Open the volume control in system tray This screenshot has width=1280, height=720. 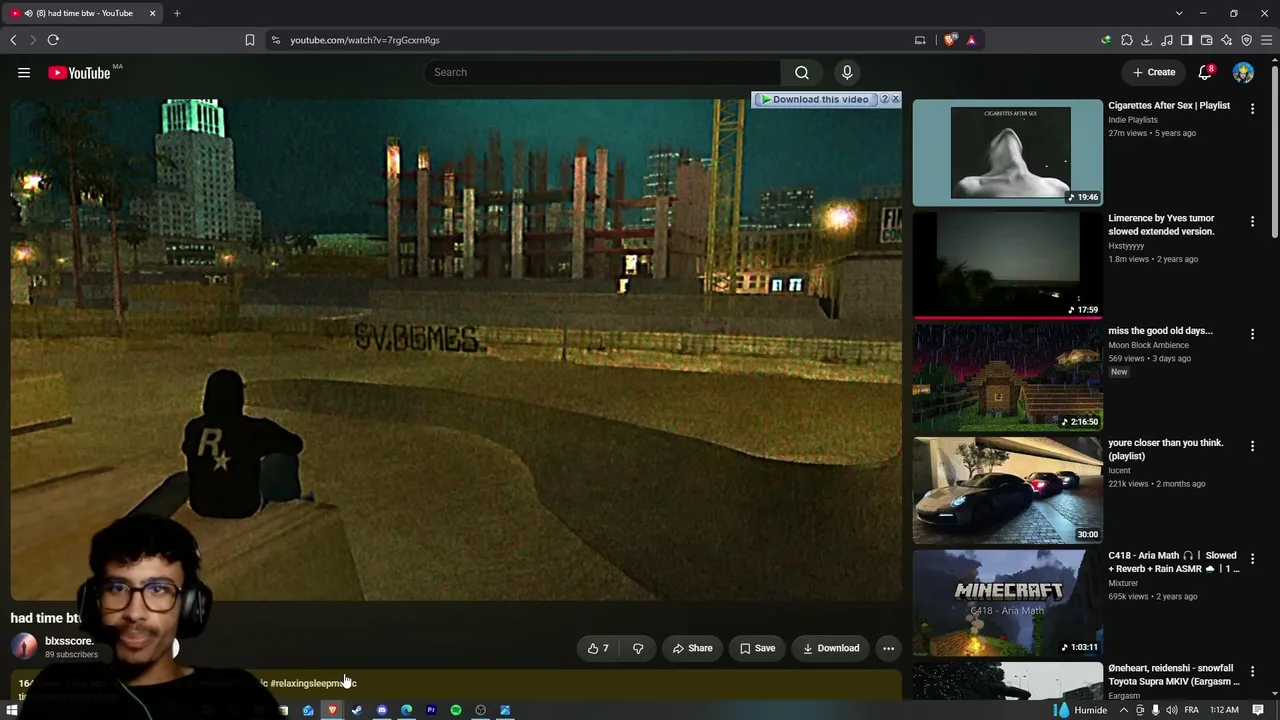tap(1172, 710)
